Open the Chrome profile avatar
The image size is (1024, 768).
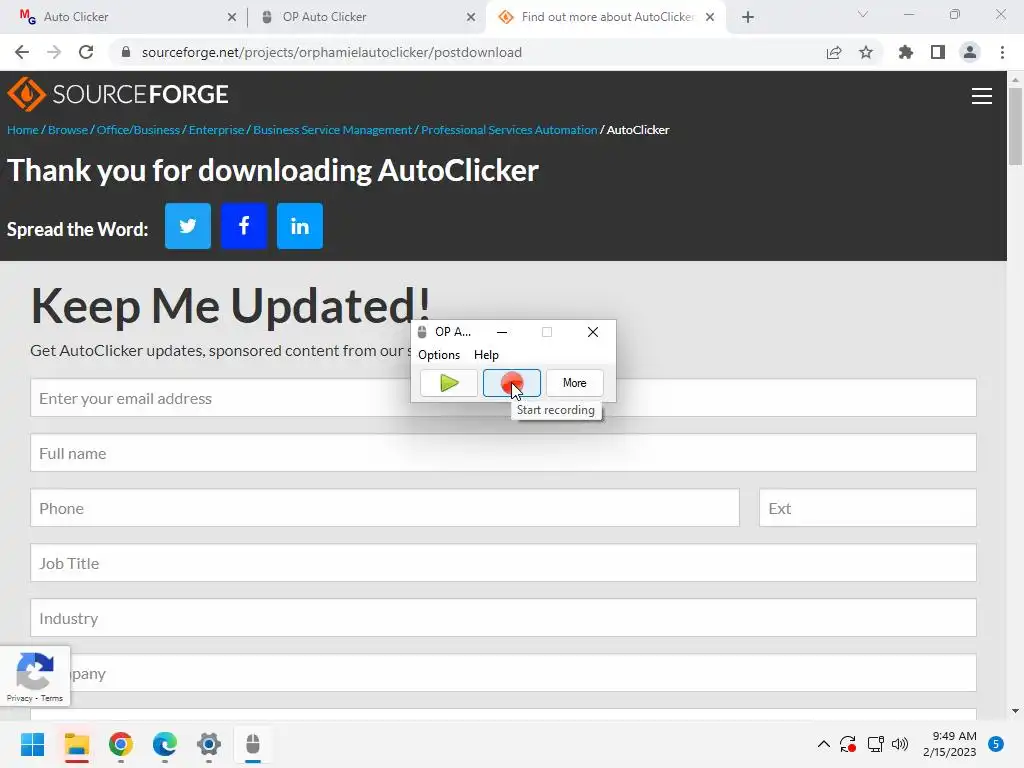pos(970,52)
